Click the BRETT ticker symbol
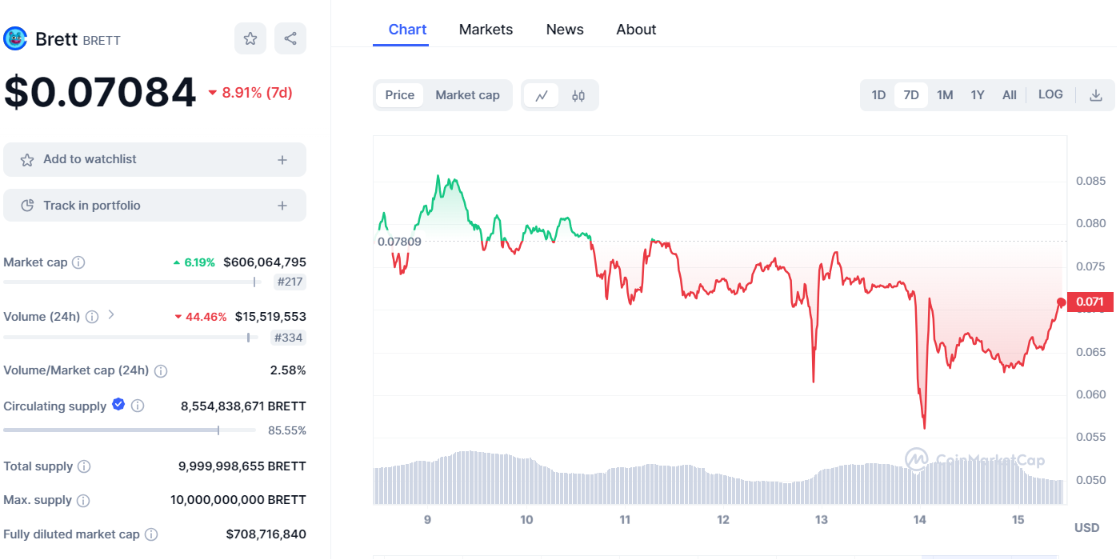Viewport: 1117px width, 559px height. pos(102,41)
